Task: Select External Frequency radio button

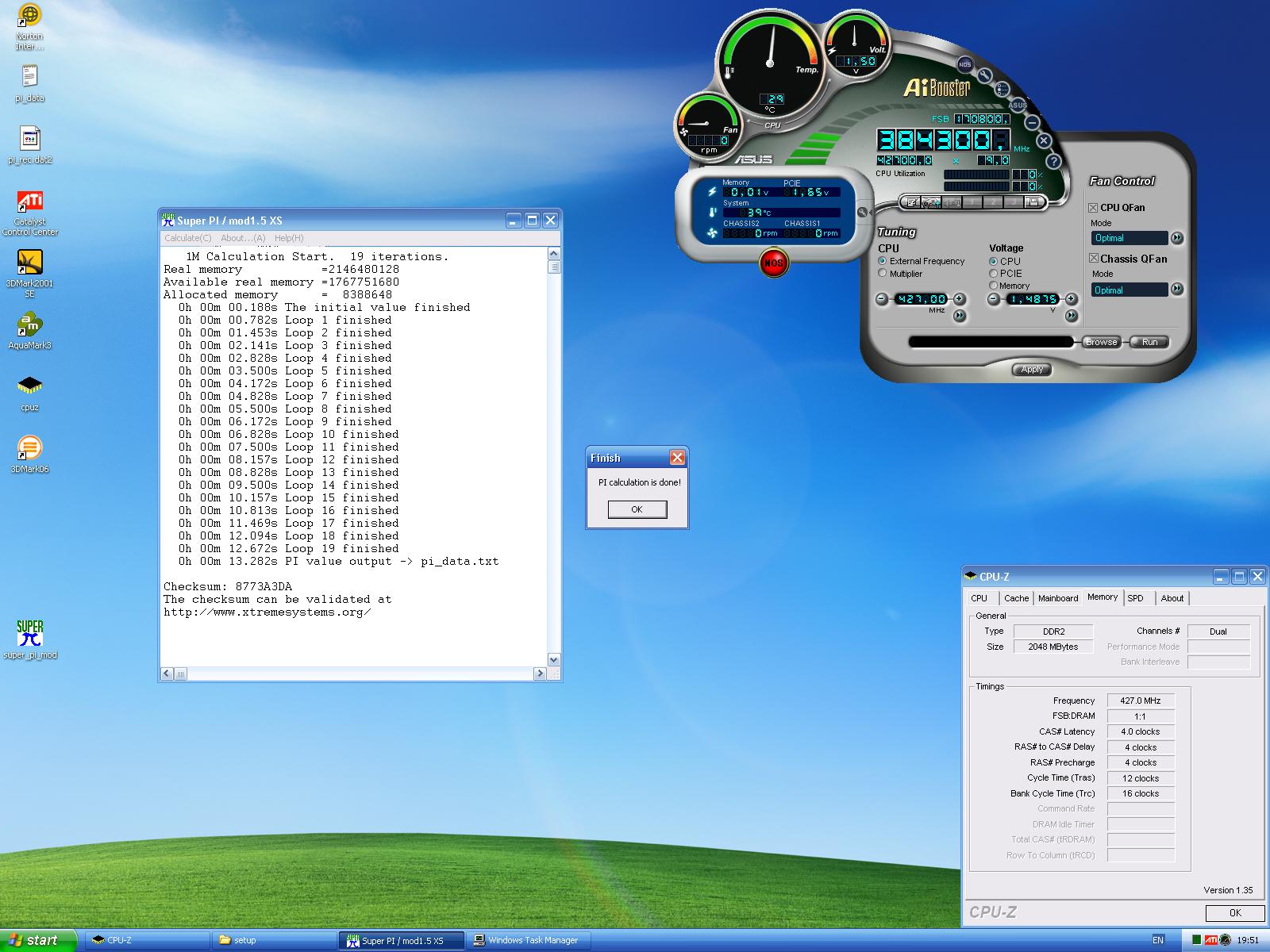Action: coord(882,261)
